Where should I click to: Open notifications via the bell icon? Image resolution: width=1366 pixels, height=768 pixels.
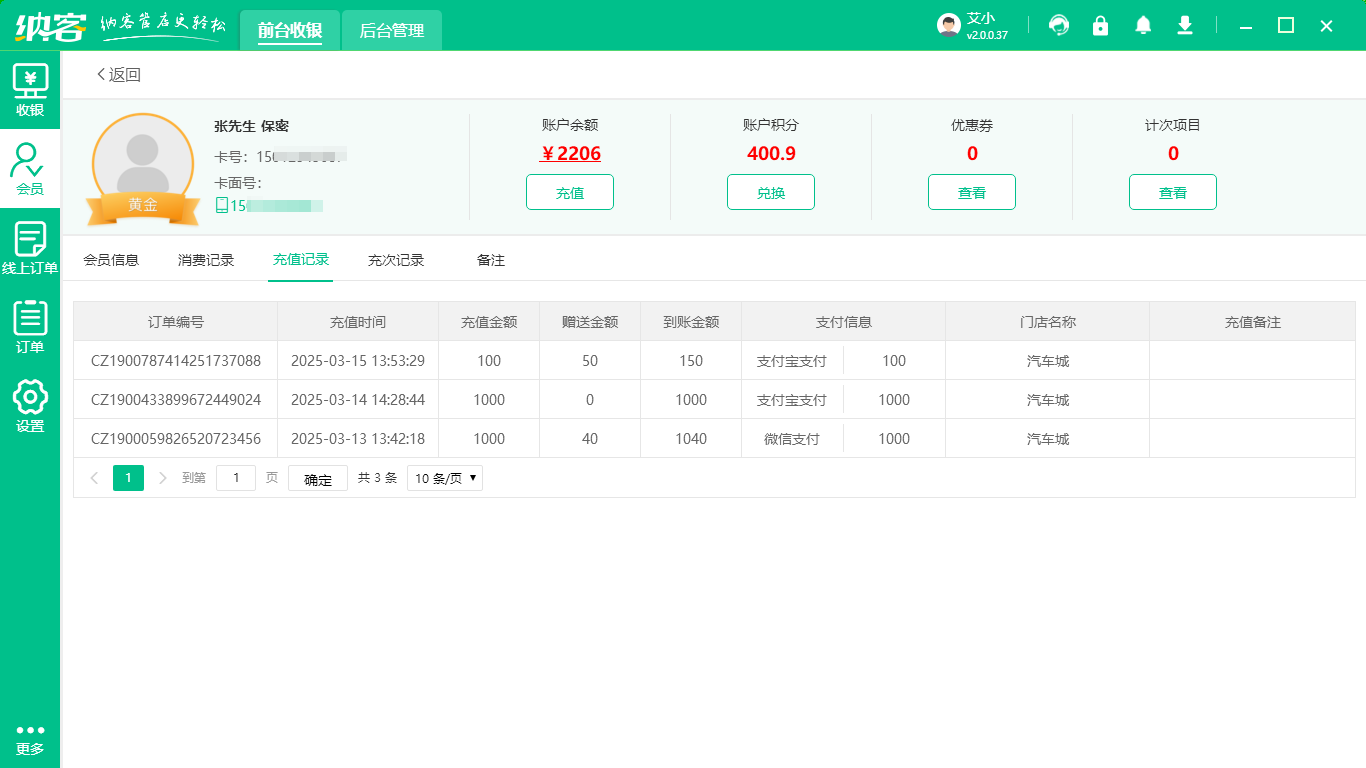(x=1143, y=25)
